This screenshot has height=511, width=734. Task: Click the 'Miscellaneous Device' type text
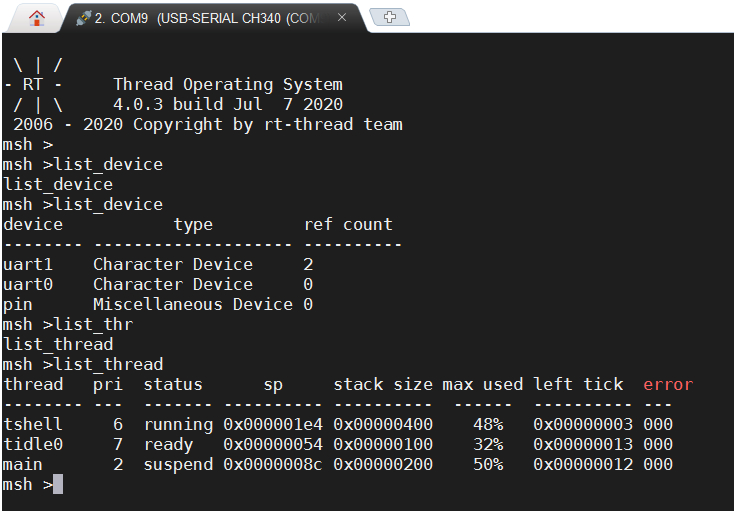click(192, 304)
